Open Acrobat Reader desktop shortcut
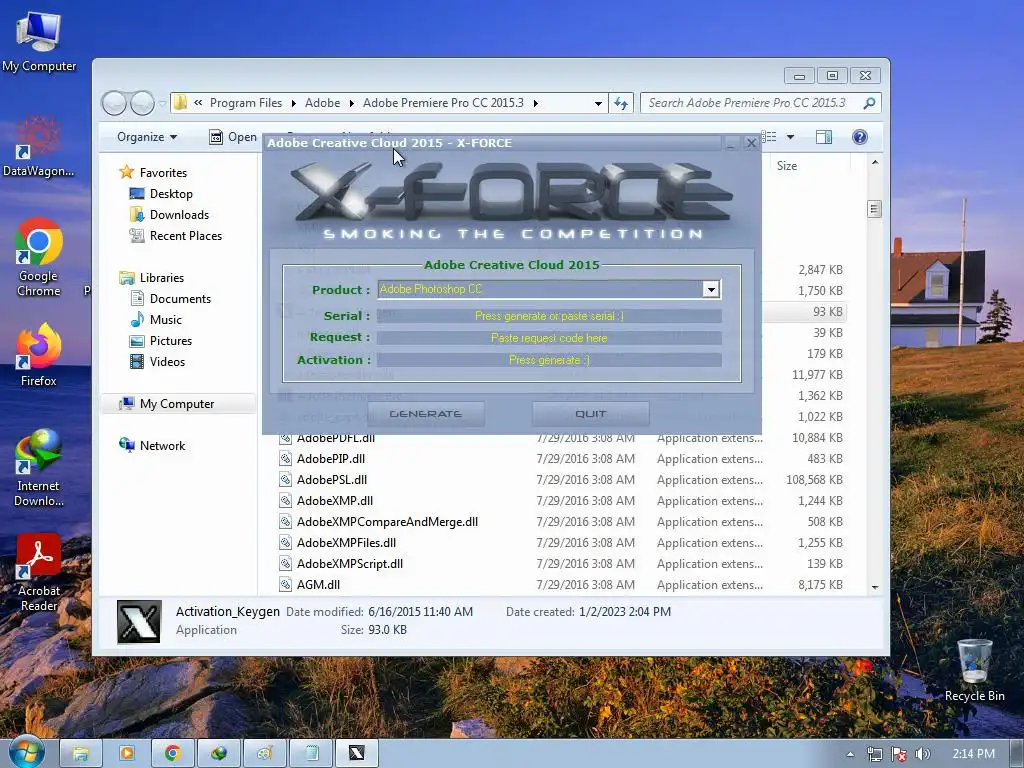 pyautogui.click(x=39, y=573)
